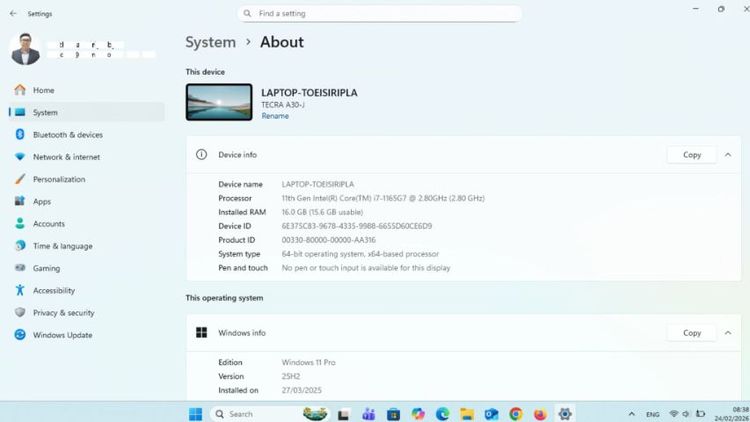Open the Windows Start menu

pyautogui.click(x=195, y=414)
